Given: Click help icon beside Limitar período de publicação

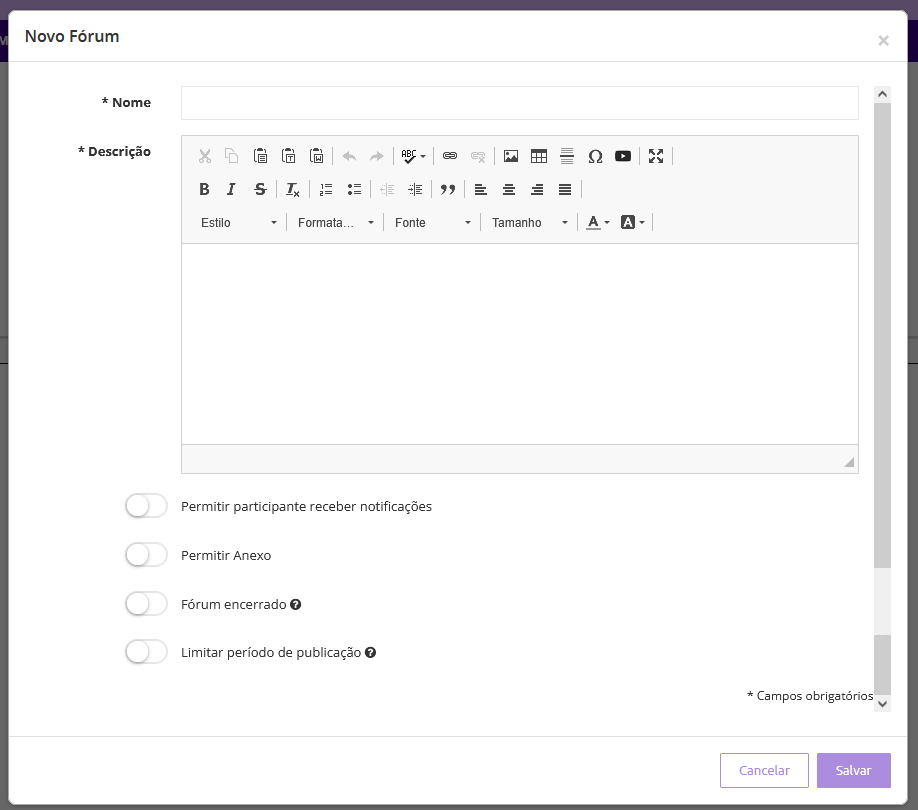Looking at the screenshot, I should pos(371,653).
